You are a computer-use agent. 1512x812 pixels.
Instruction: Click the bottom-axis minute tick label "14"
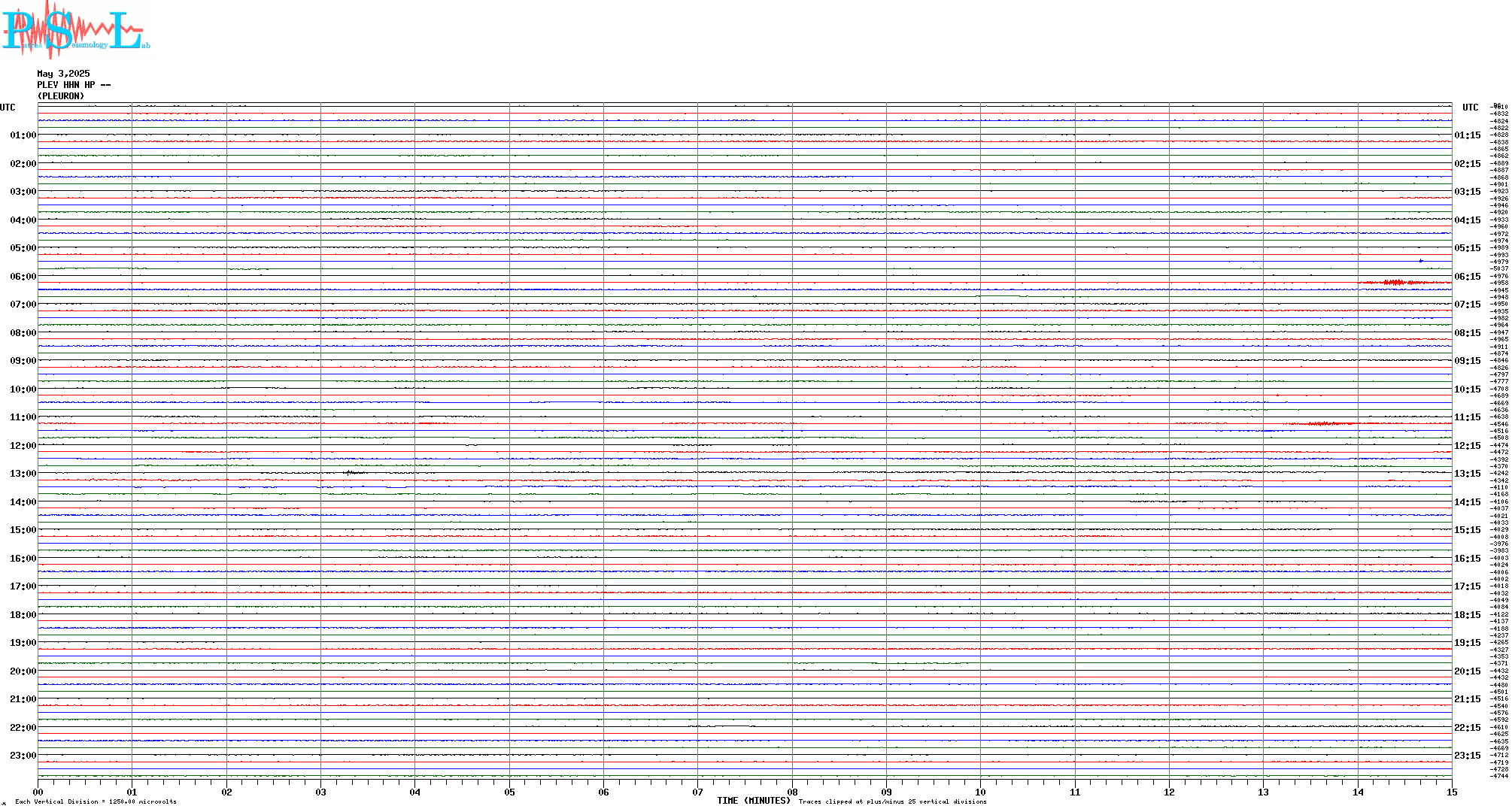coord(1358,792)
